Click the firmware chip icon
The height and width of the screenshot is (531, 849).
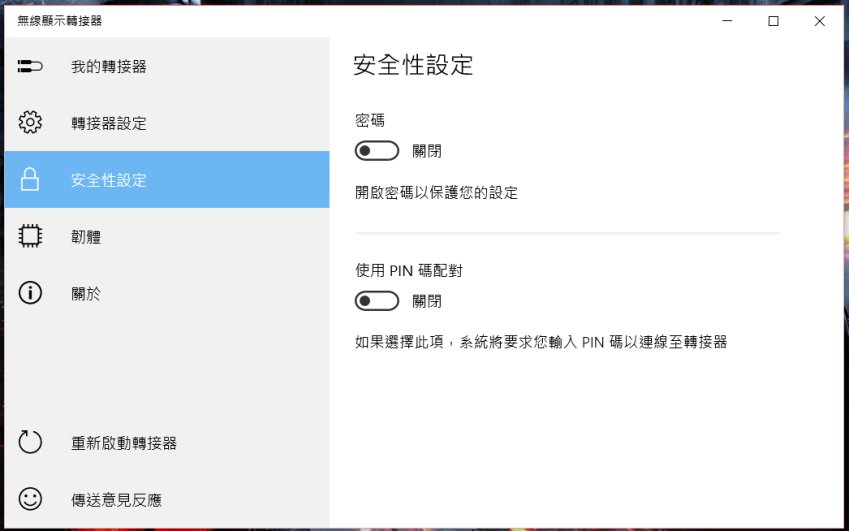pyautogui.click(x=30, y=236)
